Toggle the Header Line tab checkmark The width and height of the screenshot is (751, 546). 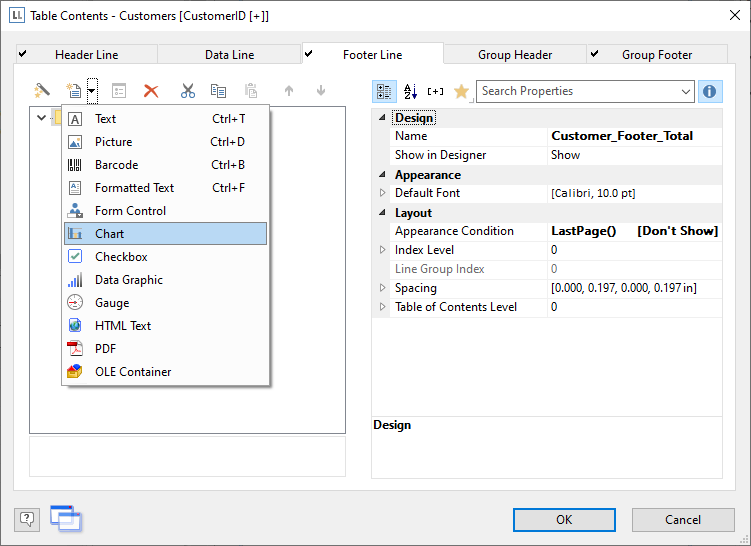23,54
